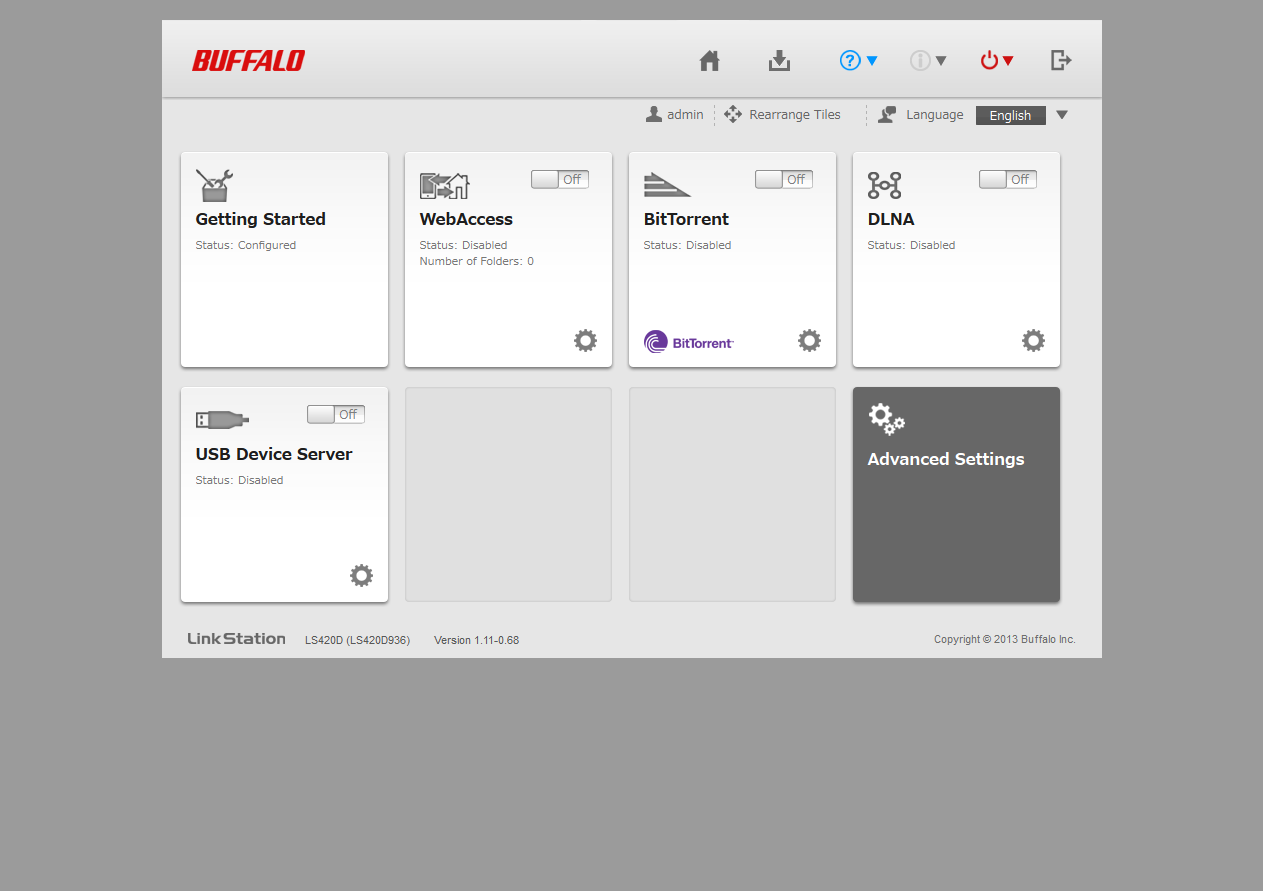Enable the BitTorrent toggle switch
This screenshot has width=1263, height=891.
click(x=783, y=179)
